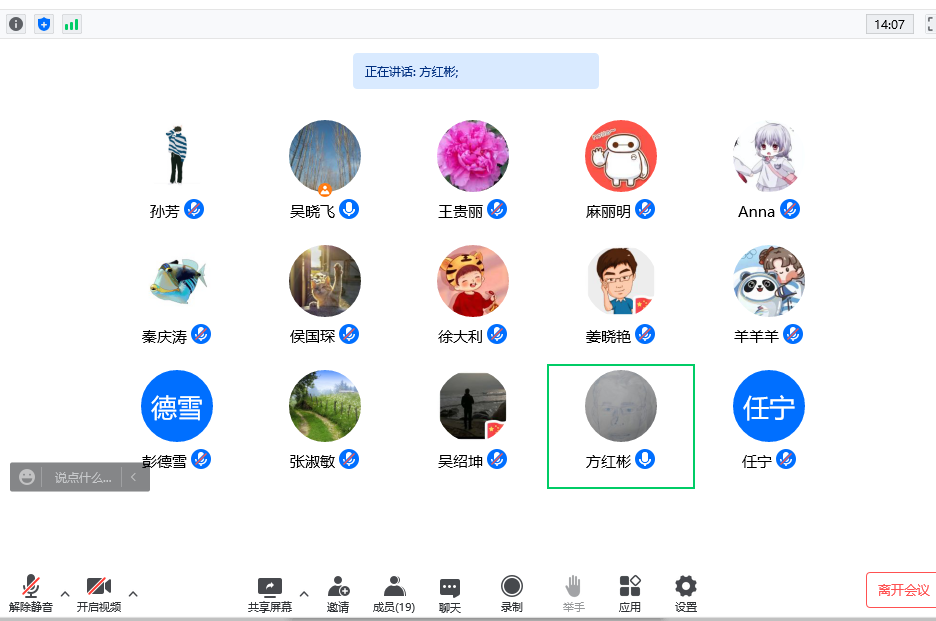936x621 pixels.
Task: Click the orange host badge on 吴晓飞's avatar
Action: pyautogui.click(x=325, y=190)
